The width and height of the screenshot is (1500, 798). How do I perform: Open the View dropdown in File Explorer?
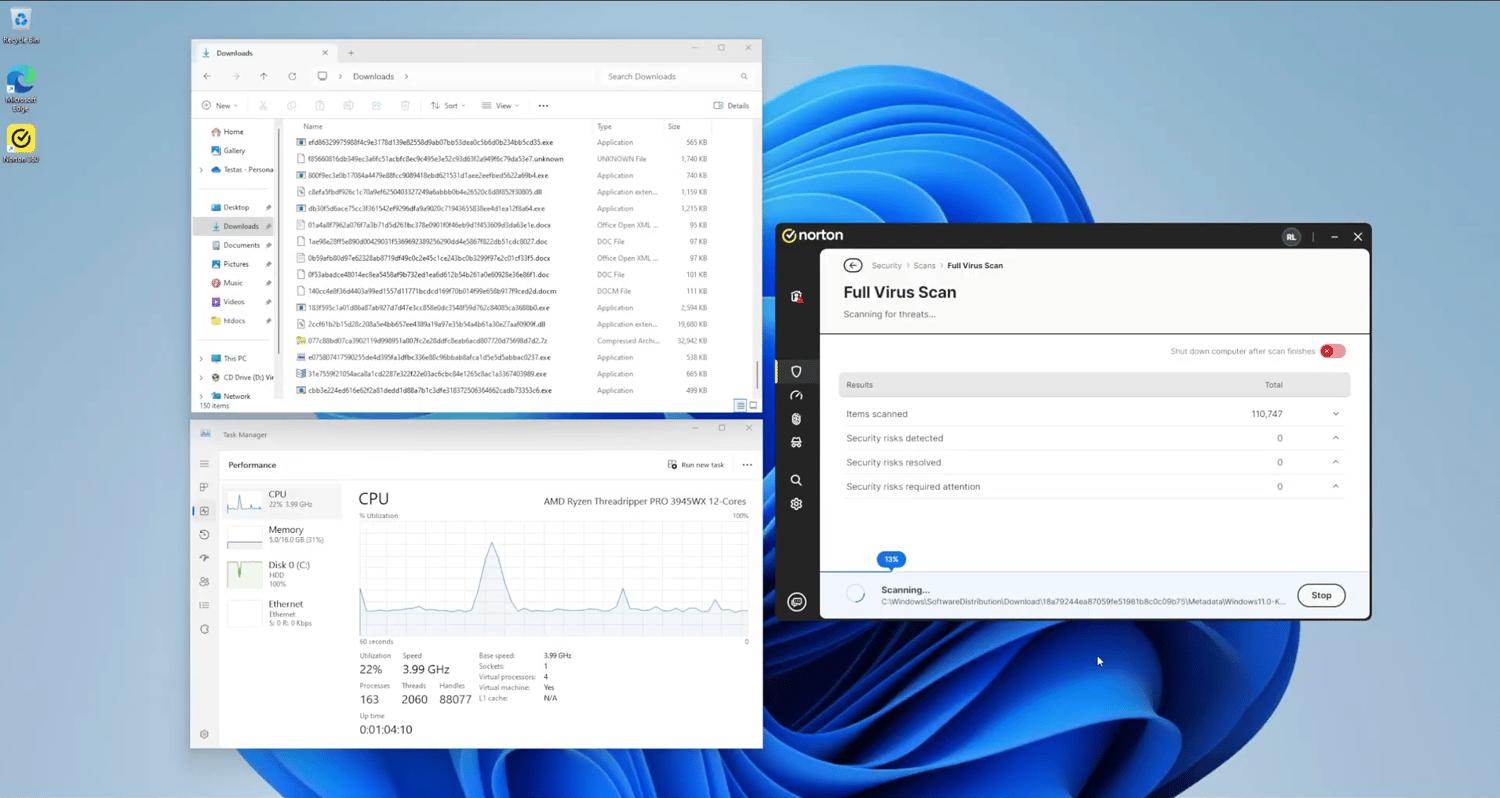click(500, 105)
